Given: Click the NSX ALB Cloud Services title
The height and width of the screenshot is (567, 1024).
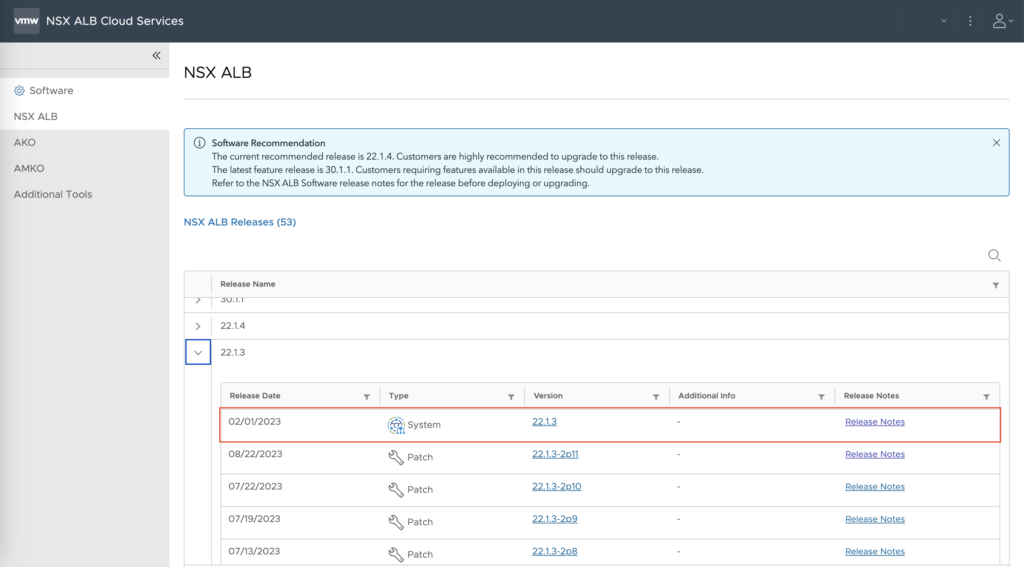Looking at the screenshot, I should click(115, 21).
